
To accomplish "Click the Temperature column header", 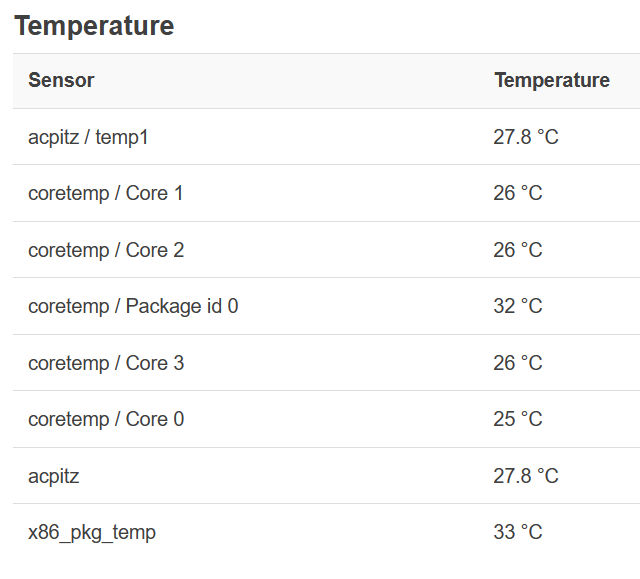I will (551, 81).
